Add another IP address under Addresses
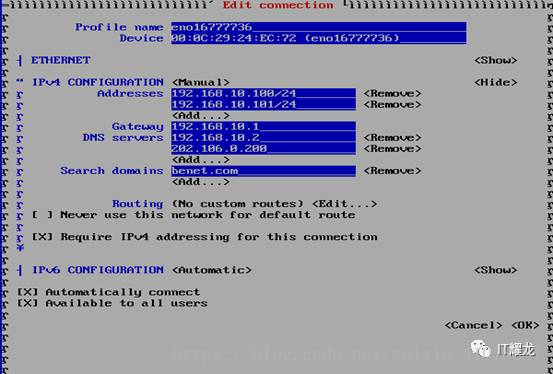The width and height of the screenshot is (553, 374). click(201, 115)
